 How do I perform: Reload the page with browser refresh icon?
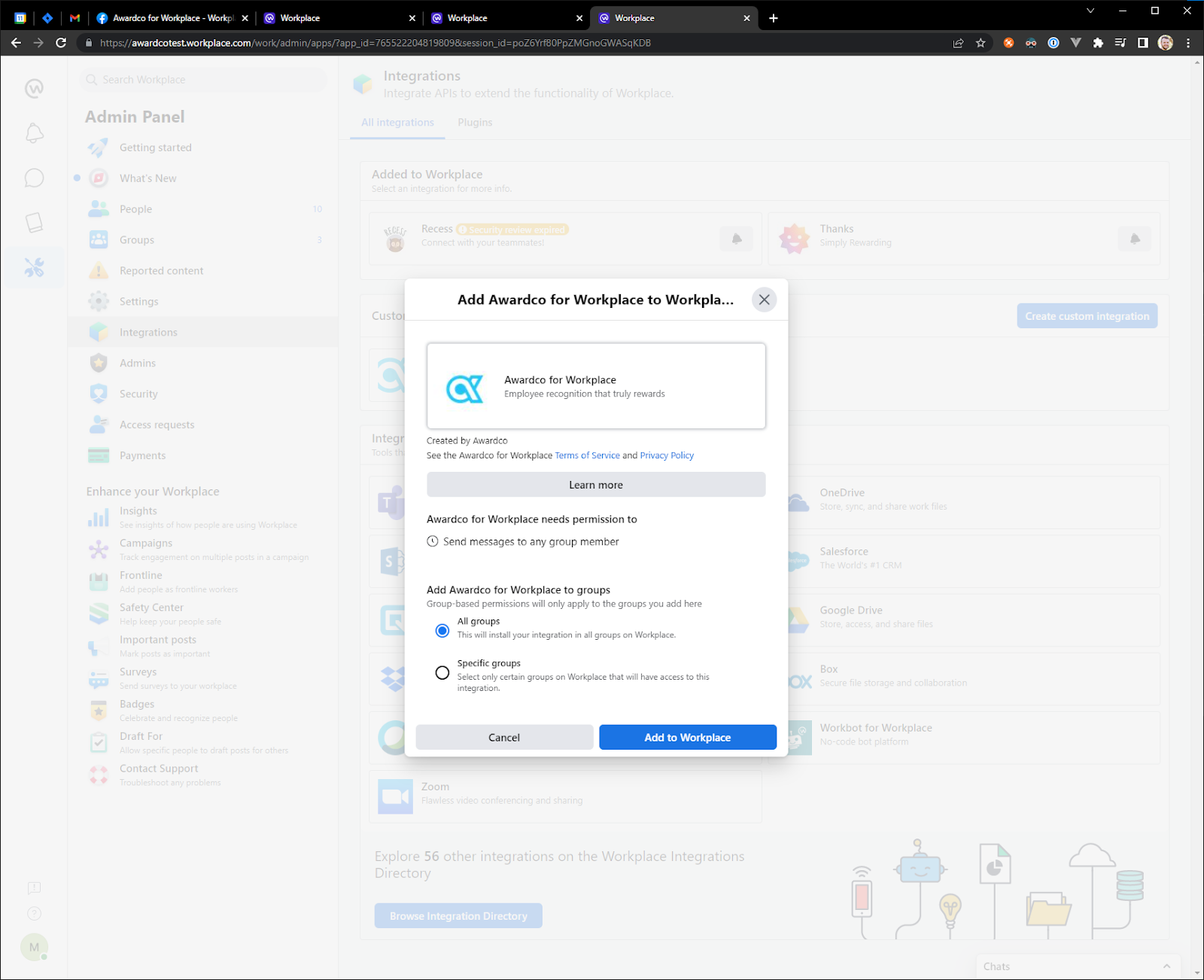pos(61,43)
